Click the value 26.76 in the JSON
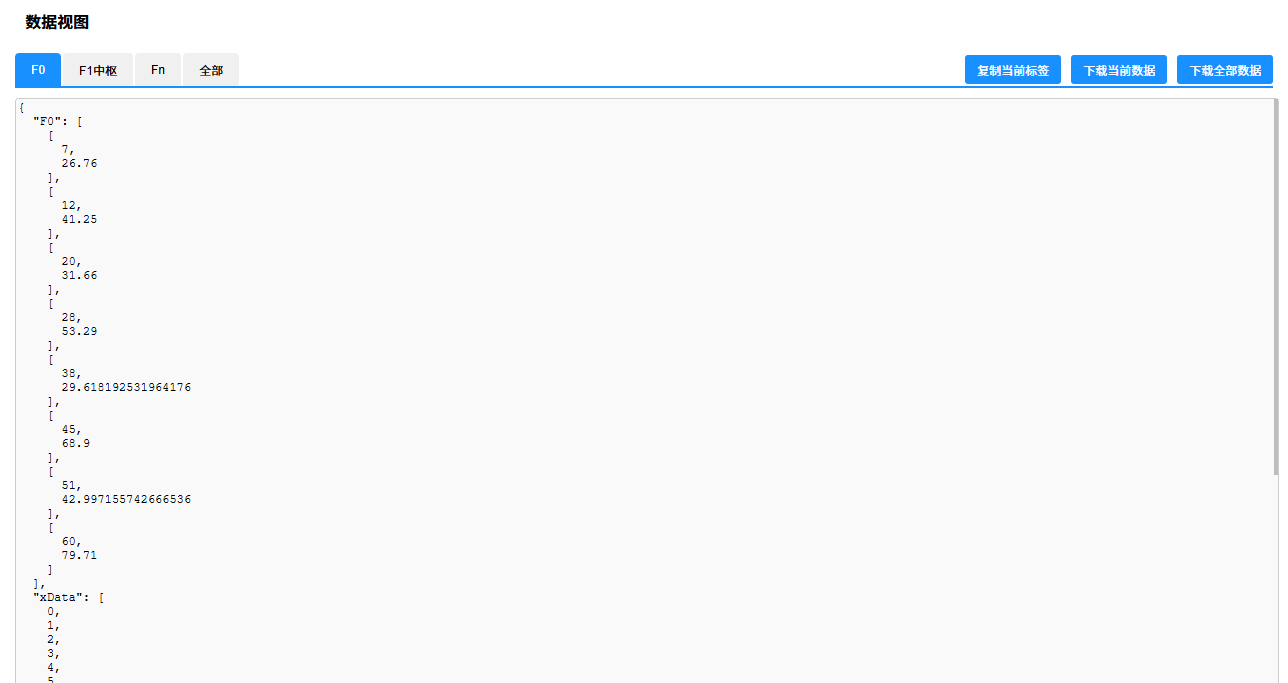Viewport: 1288px width, 683px height. pos(79,163)
